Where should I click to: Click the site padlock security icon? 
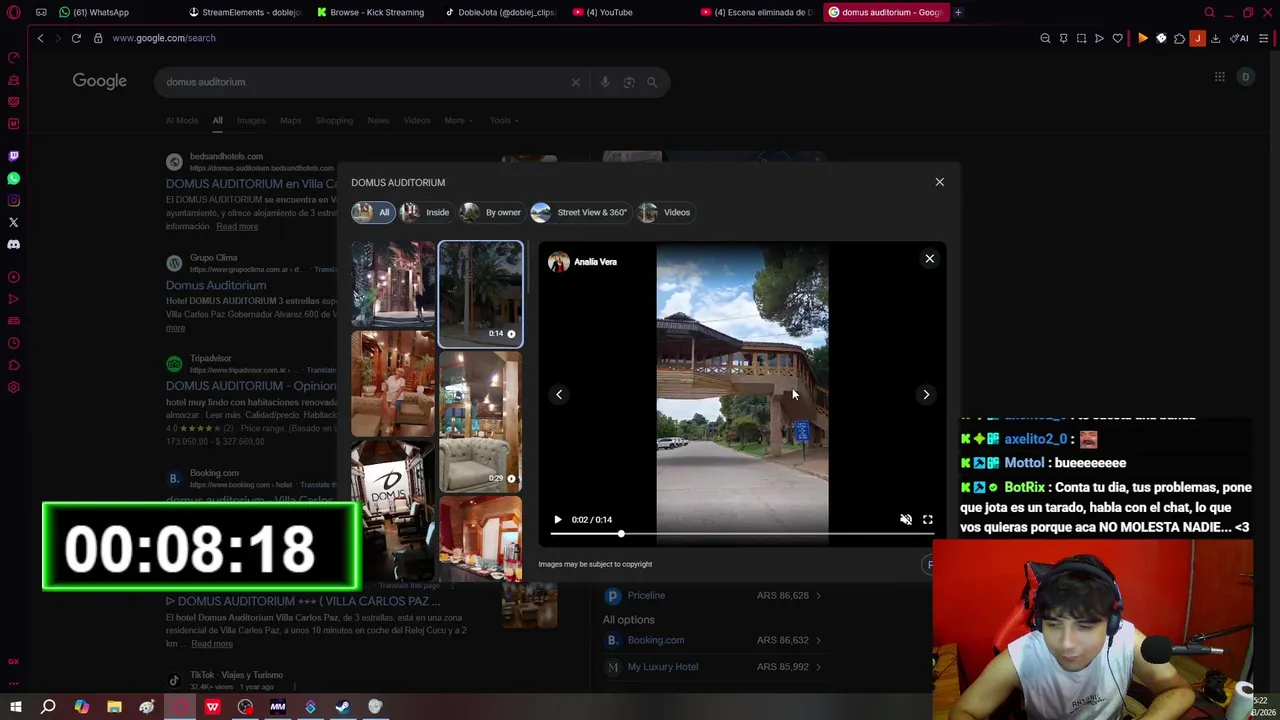point(98,38)
